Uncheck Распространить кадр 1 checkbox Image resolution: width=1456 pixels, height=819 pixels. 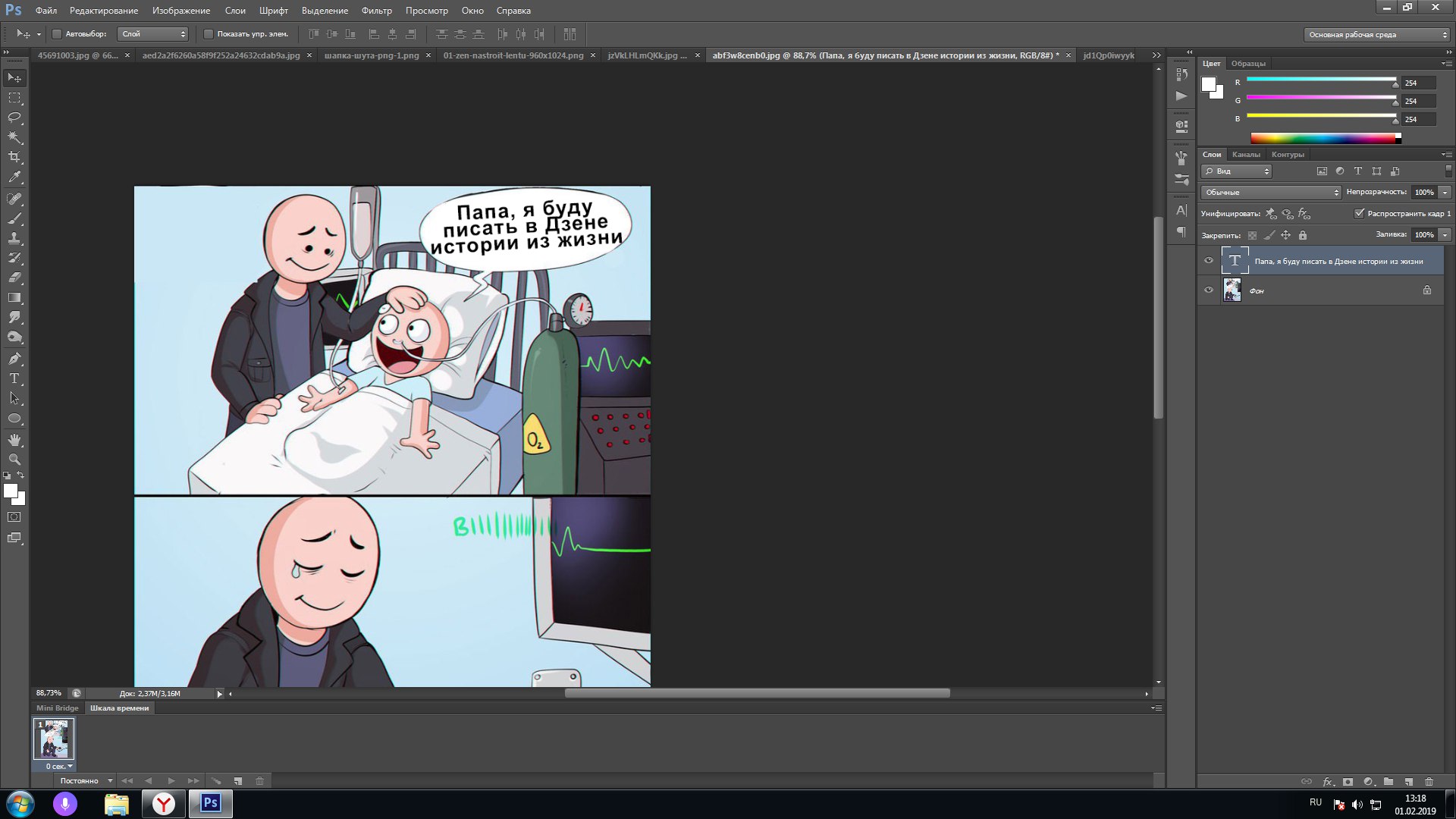click(x=1359, y=214)
